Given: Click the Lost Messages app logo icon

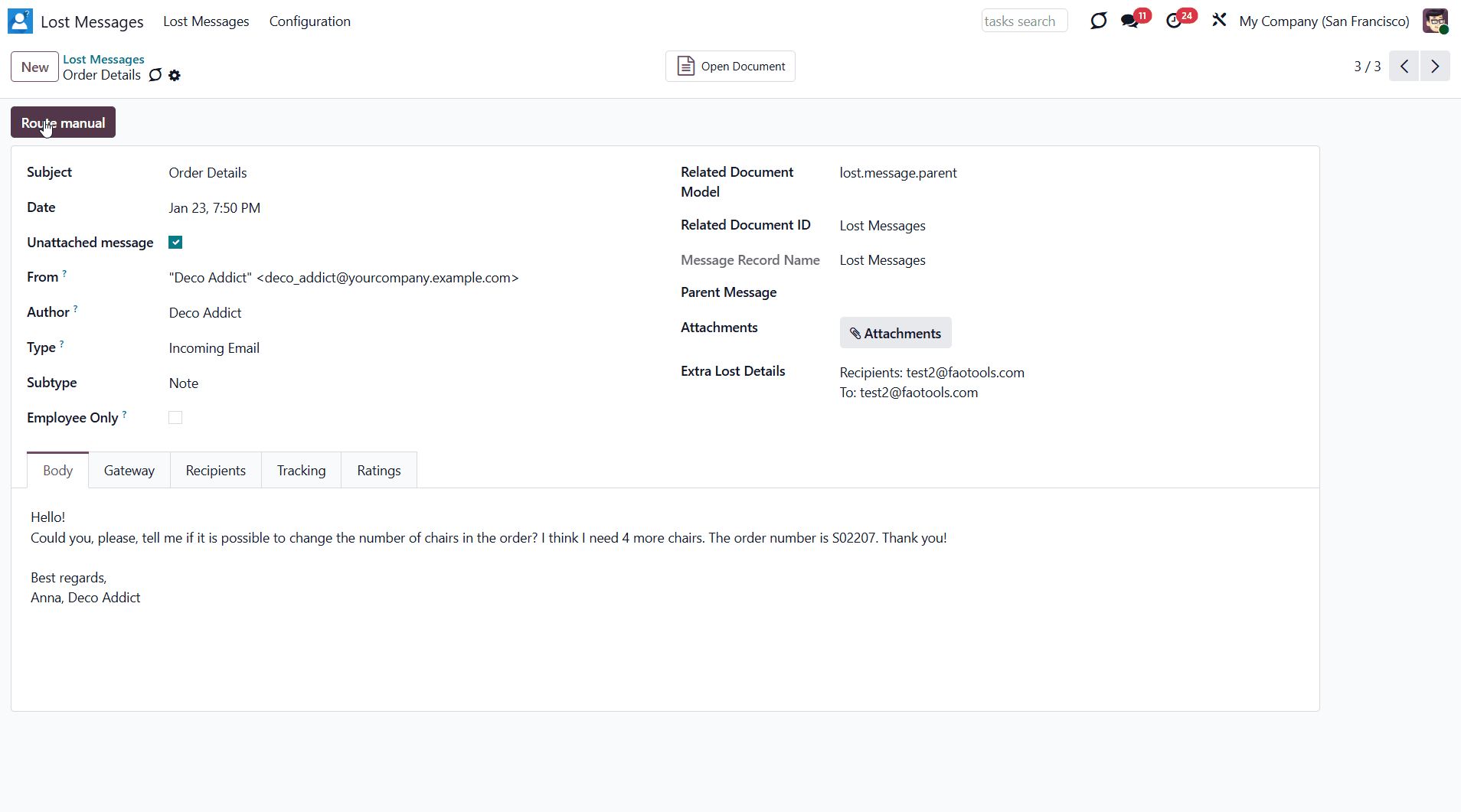Looking at the screenshot, I should tap(20, 21).
